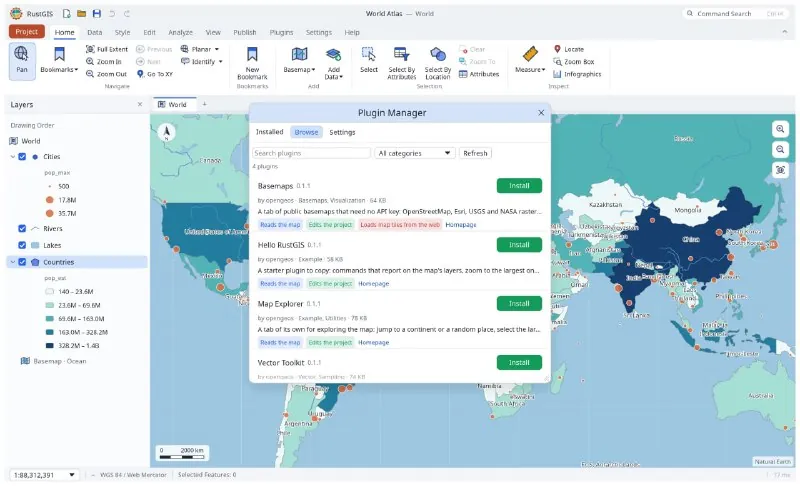Open the Identify dropdown arrow
Image resolution: width=800 pixels, height=486 pixels.
tap(220, 62)
